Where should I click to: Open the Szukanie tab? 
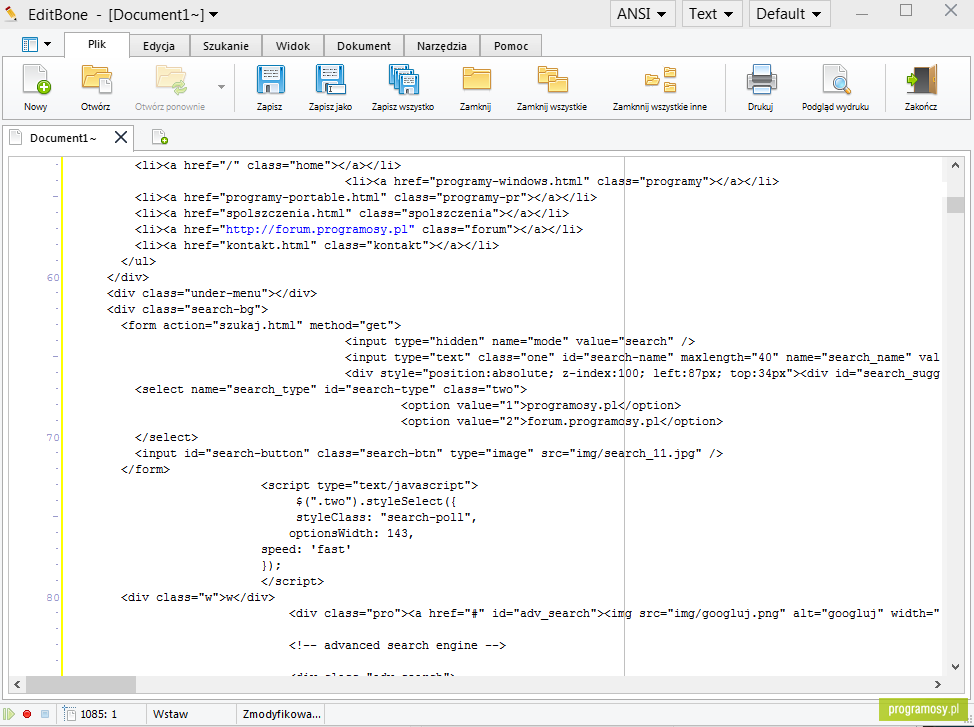[x=225, y=46]
